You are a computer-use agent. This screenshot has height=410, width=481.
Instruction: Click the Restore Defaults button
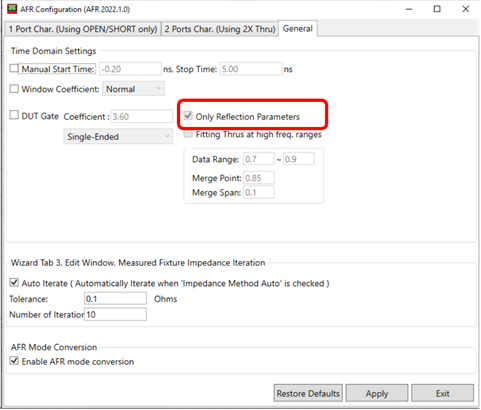click(308, 393)
